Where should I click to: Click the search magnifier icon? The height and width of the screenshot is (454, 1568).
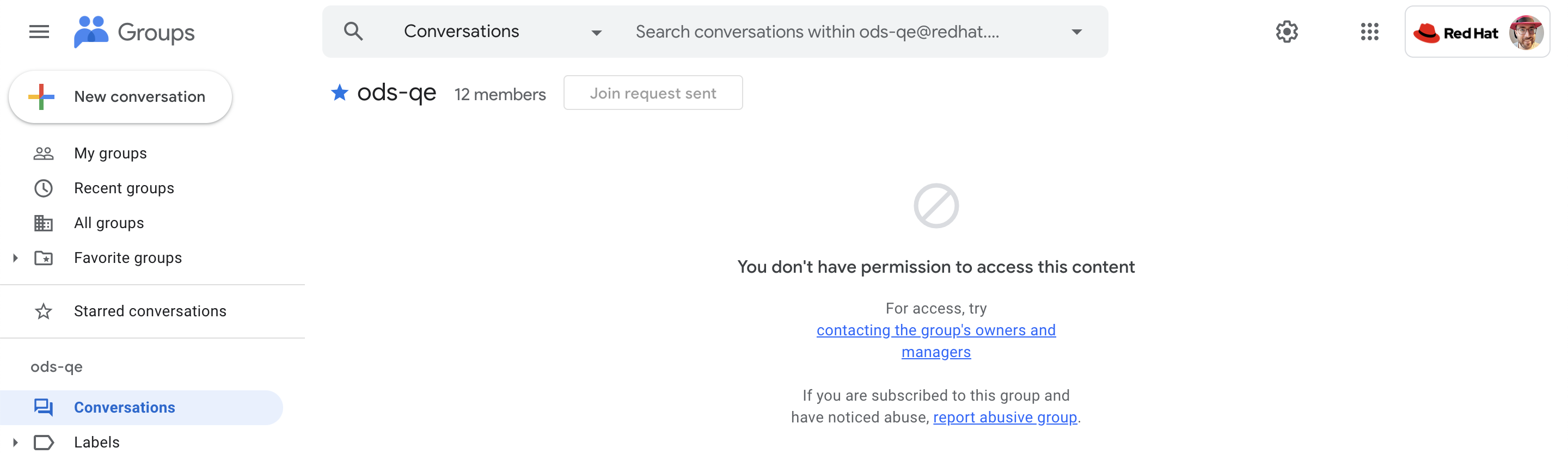click(353, 32)
